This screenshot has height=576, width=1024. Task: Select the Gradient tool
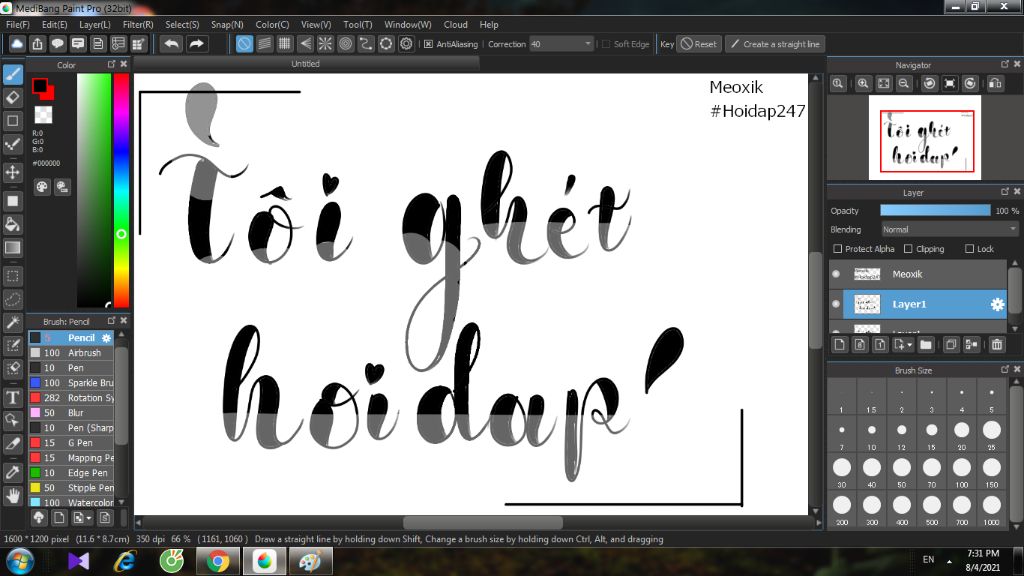(12, 248)
